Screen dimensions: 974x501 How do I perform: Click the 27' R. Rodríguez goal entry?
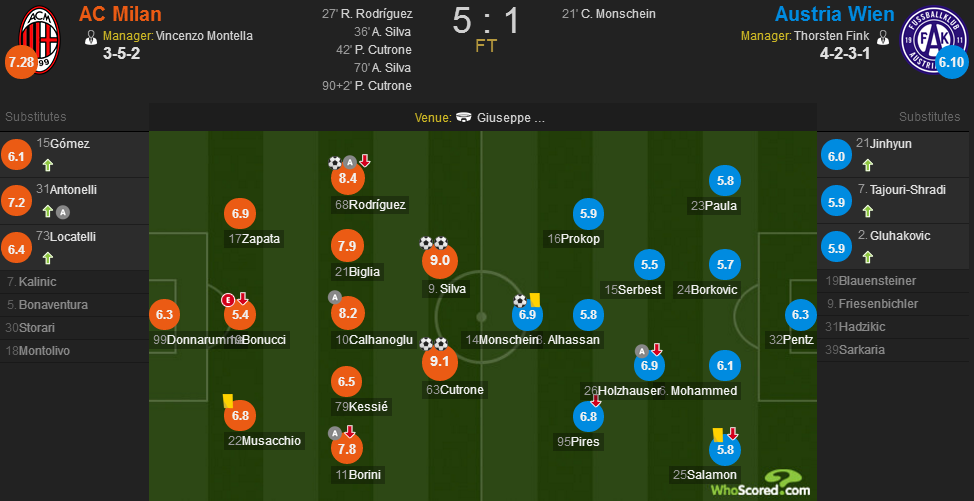tap(367, 14)
